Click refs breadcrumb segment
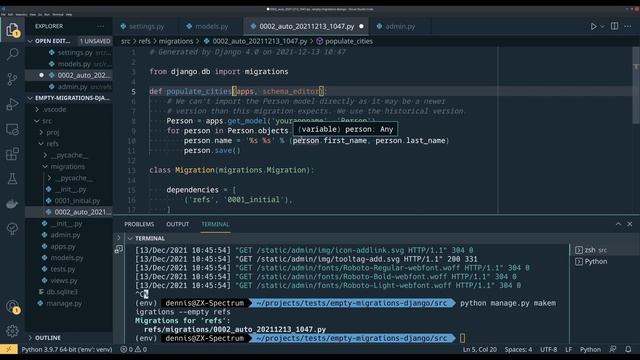Viewport: 640px width, 360px height. pos(144,41)
